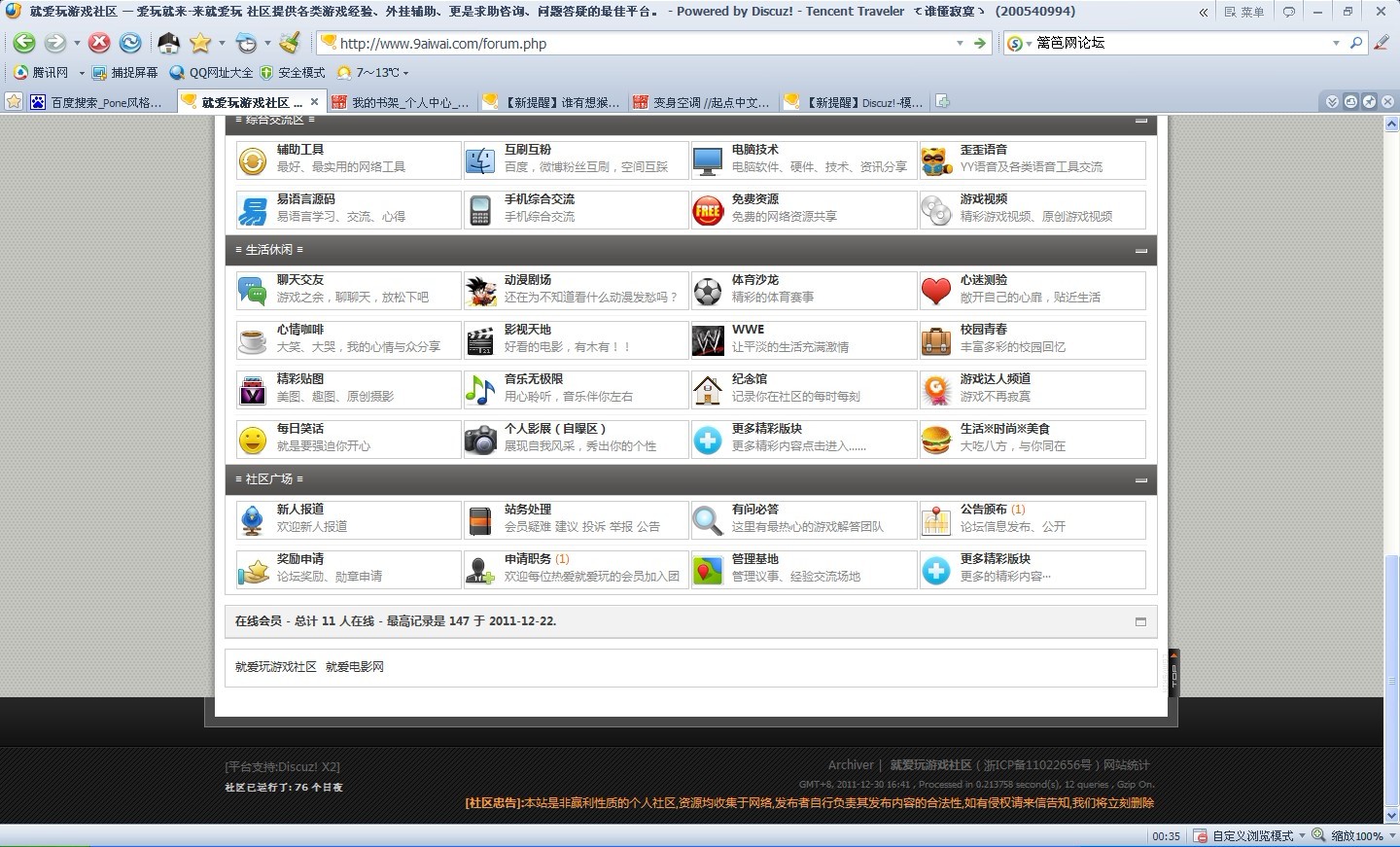Click the 网站统计 footer link
The height and width of the screenshot is (847, 1400).
pos(1126,765)
